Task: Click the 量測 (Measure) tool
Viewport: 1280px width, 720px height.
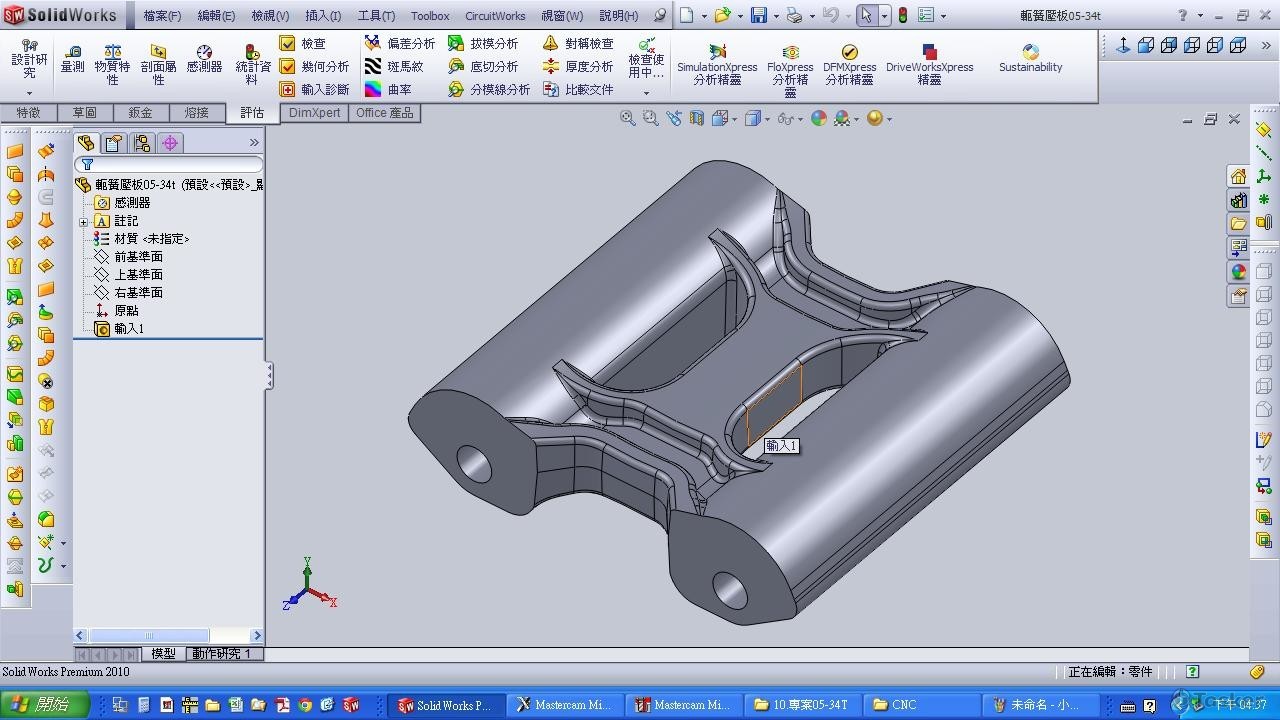Action: click(x=72, y=58)
